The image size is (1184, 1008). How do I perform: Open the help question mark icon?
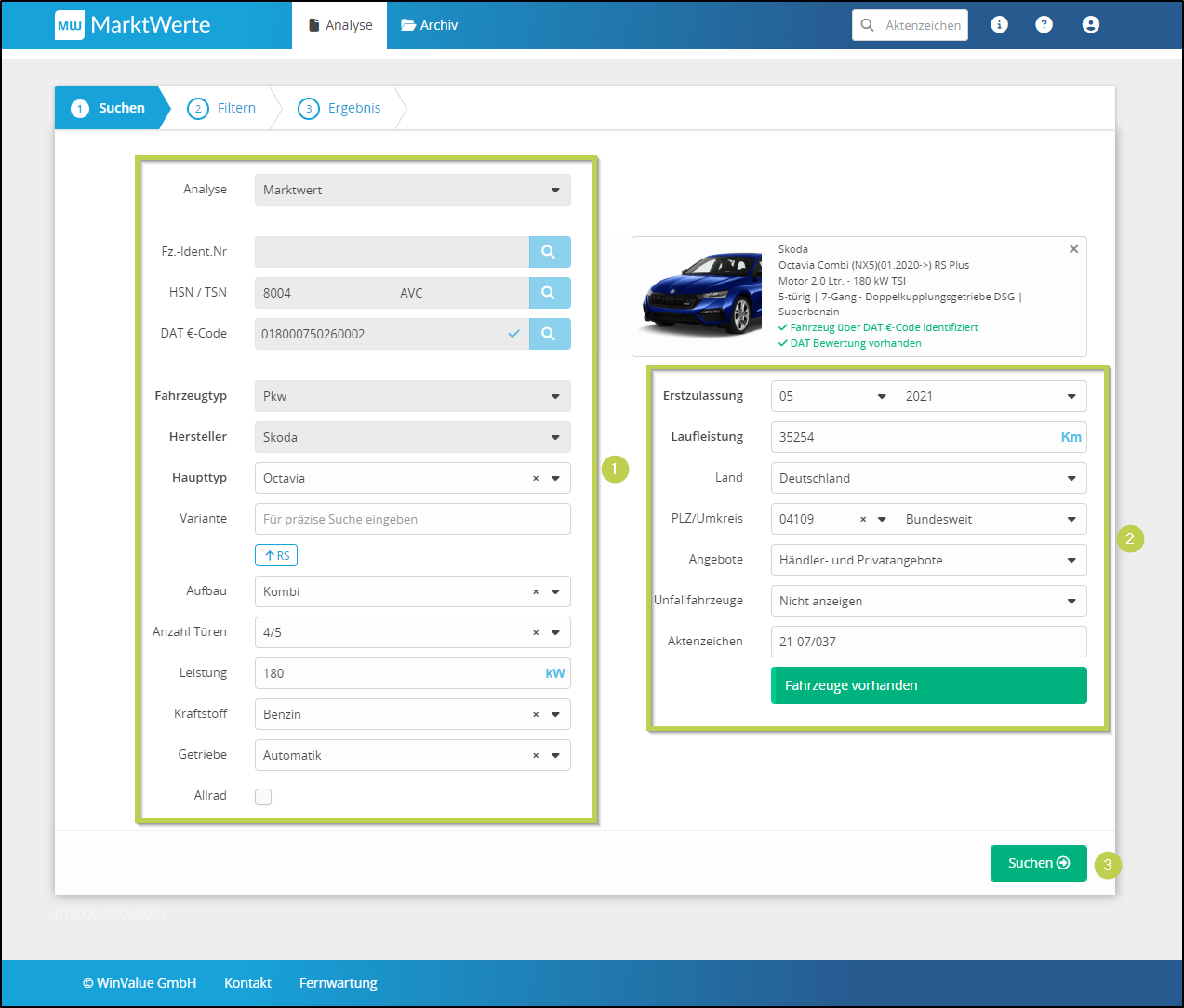coord(1044,25)
